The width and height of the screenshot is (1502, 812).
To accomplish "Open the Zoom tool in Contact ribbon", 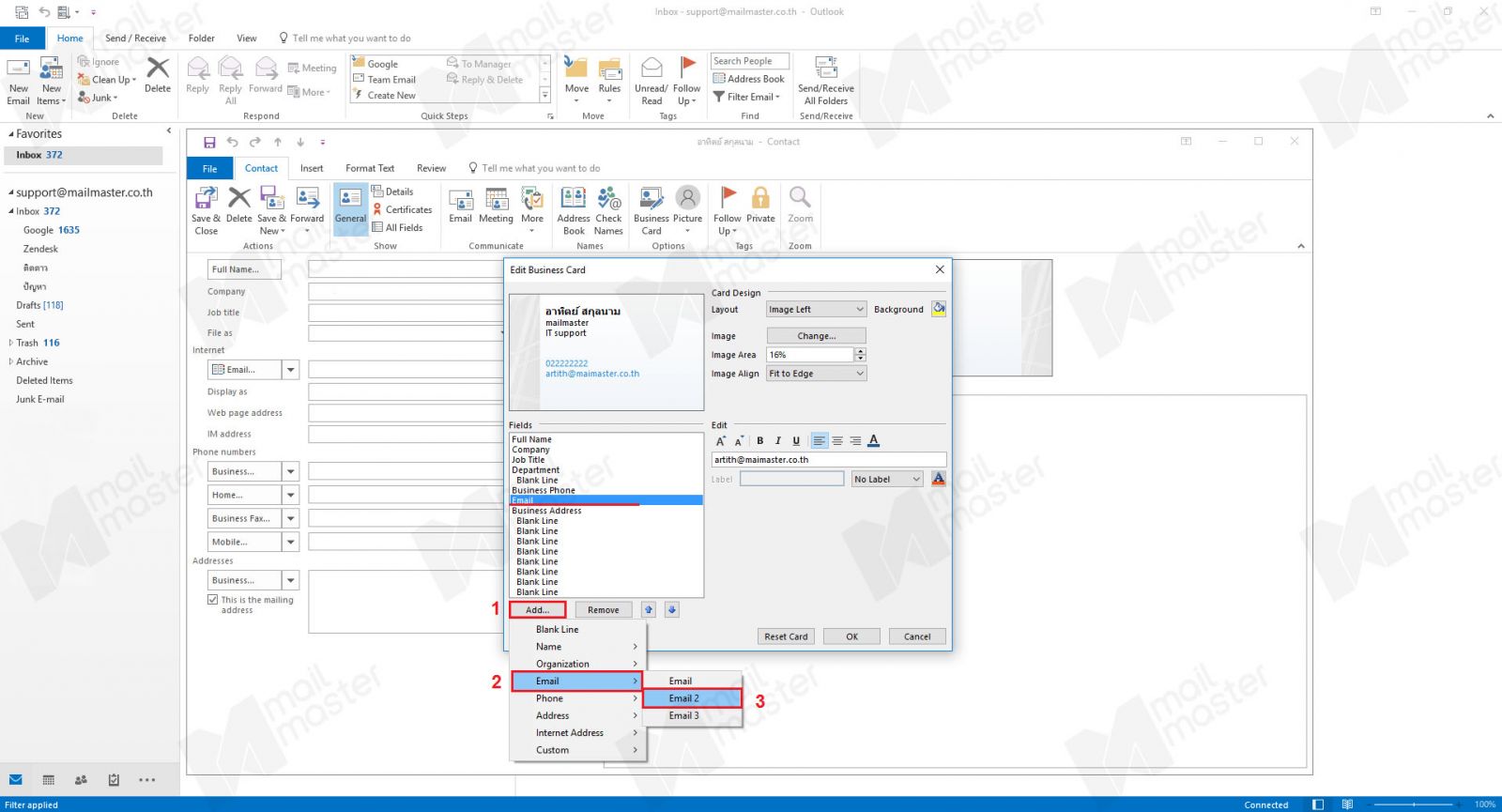I will (x=801, y=205).
